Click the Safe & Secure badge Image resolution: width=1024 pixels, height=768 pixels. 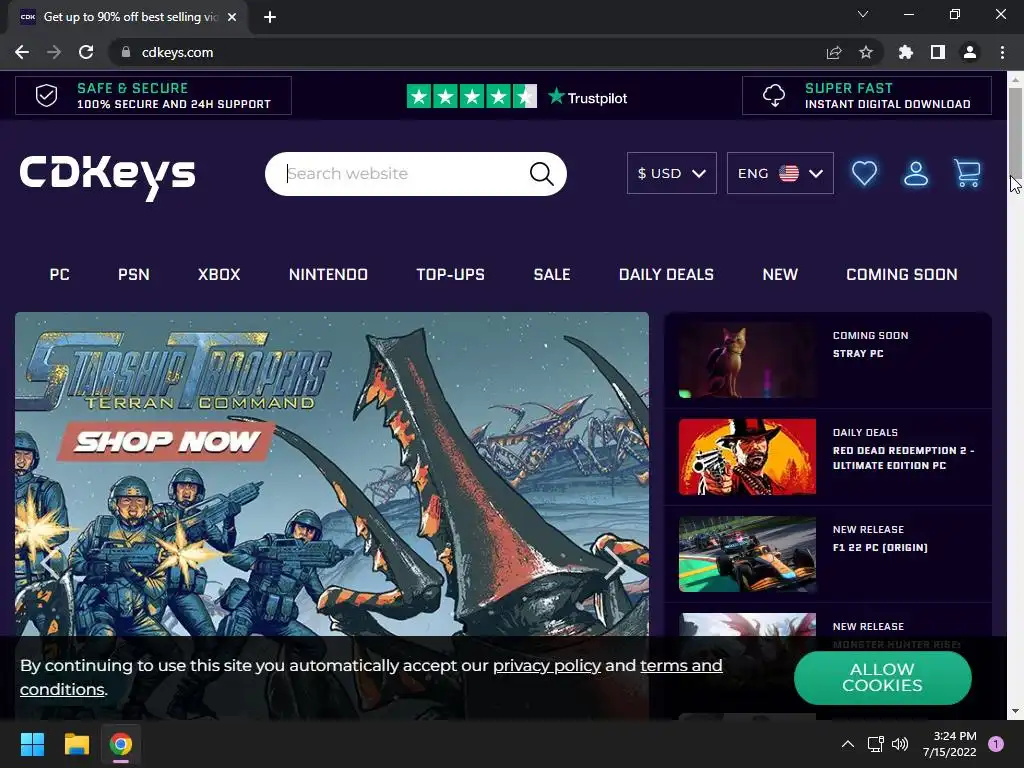coord(153,95)
